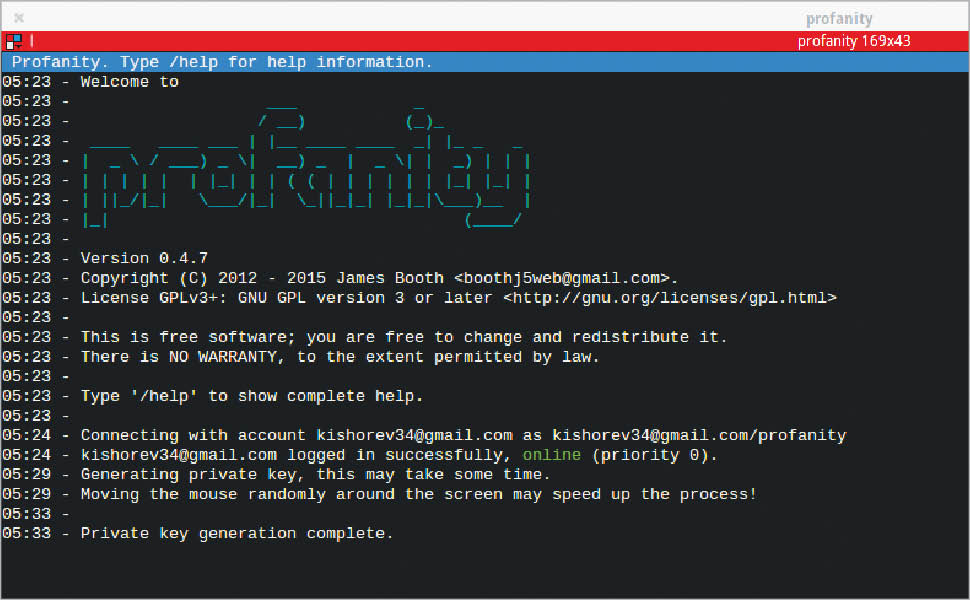Screen dimensions: 970x600
Task: Click the 05:33 timestamp on the Private key line
Action: tap(27, 533)
